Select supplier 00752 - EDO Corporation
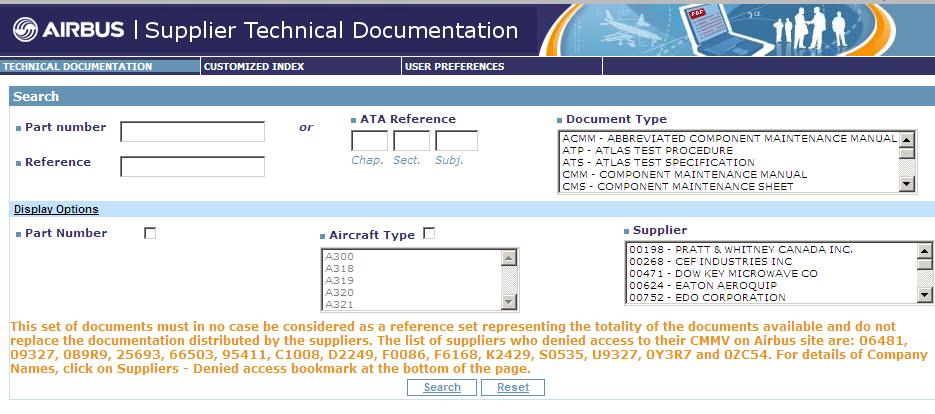 (x=772, y=297)
